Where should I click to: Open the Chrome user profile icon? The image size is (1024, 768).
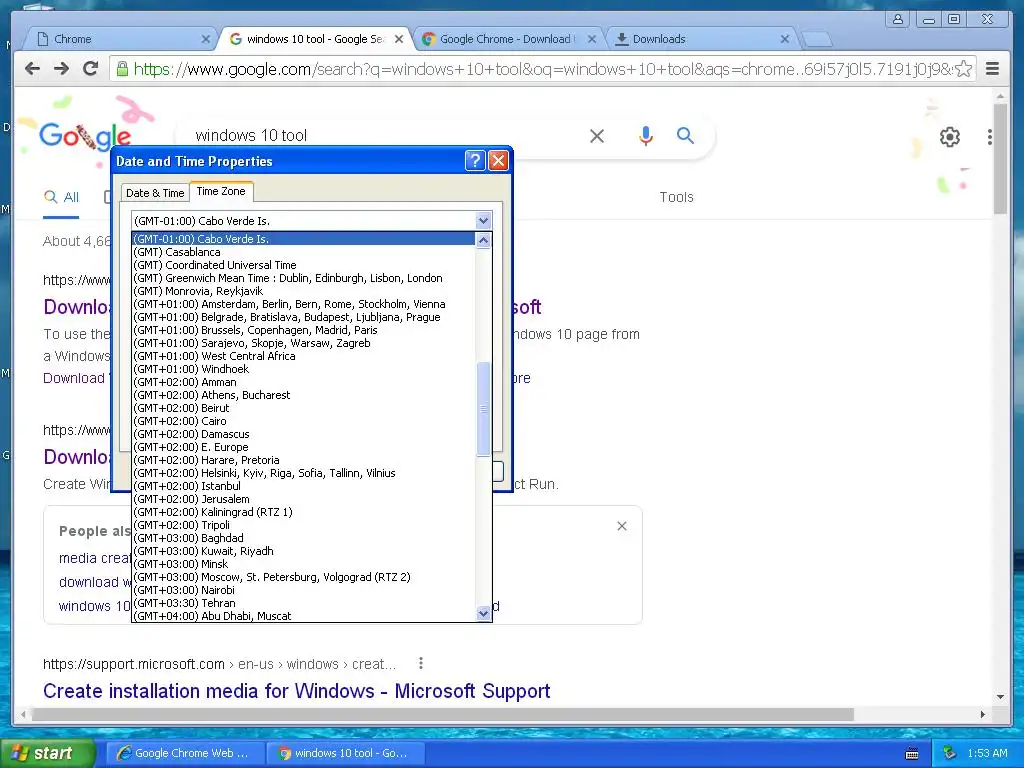tap(898, 20)
